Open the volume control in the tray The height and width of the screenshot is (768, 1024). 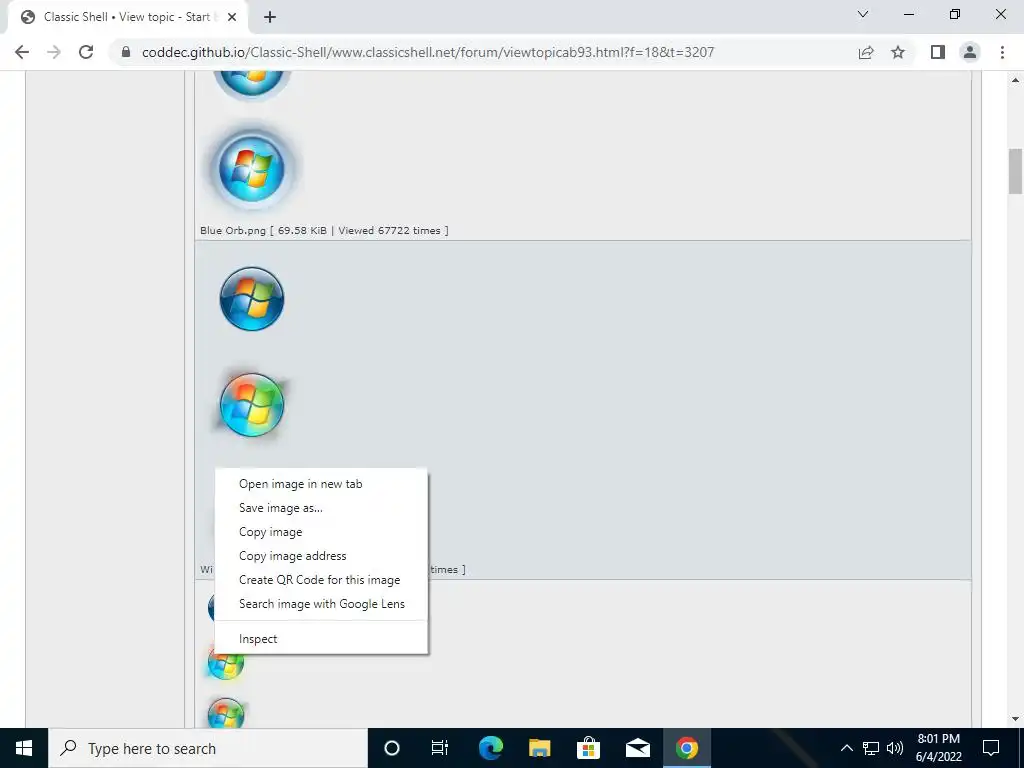click(895, 748)
